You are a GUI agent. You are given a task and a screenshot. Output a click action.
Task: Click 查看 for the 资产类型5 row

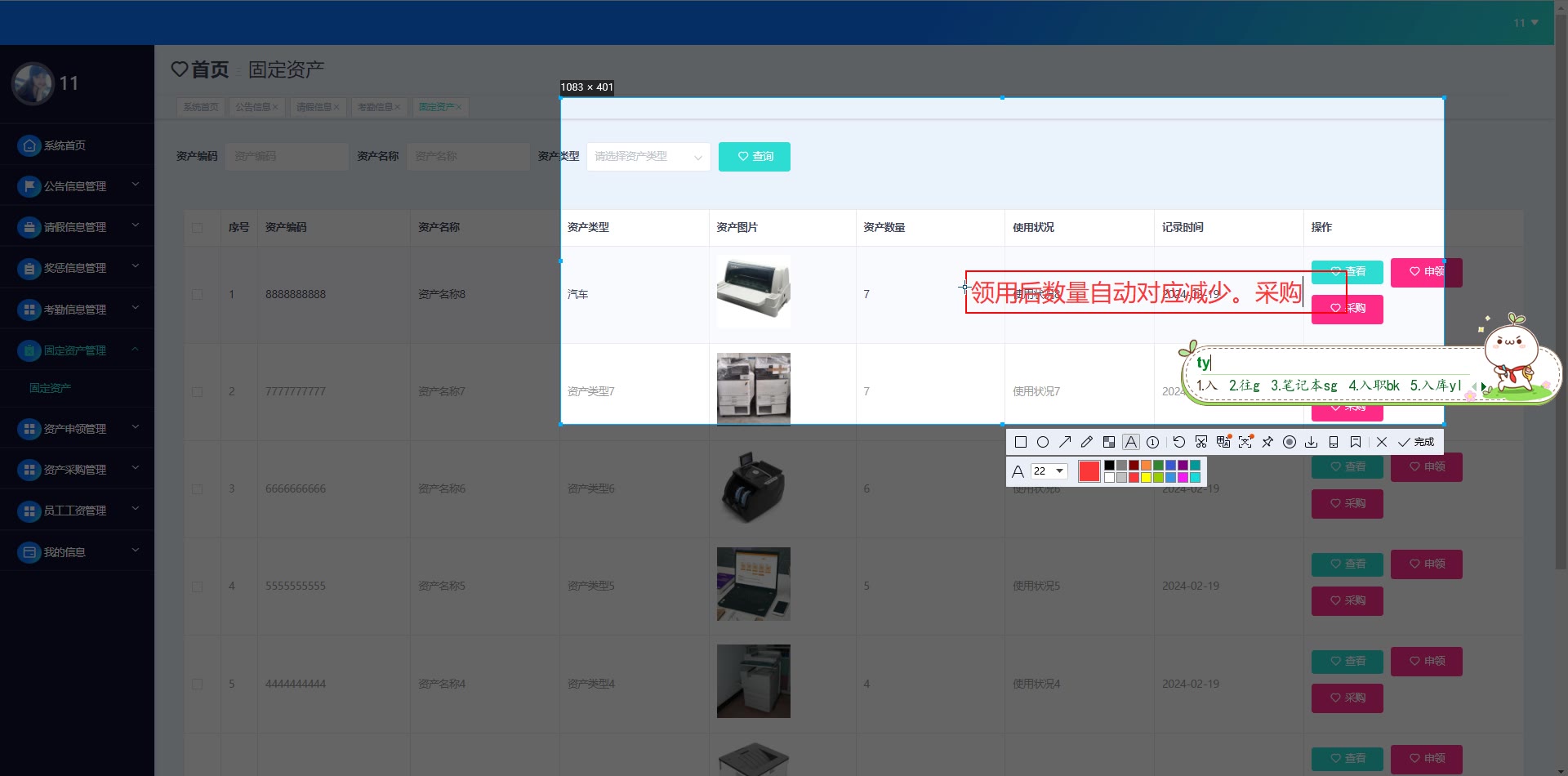[1347, 564]
